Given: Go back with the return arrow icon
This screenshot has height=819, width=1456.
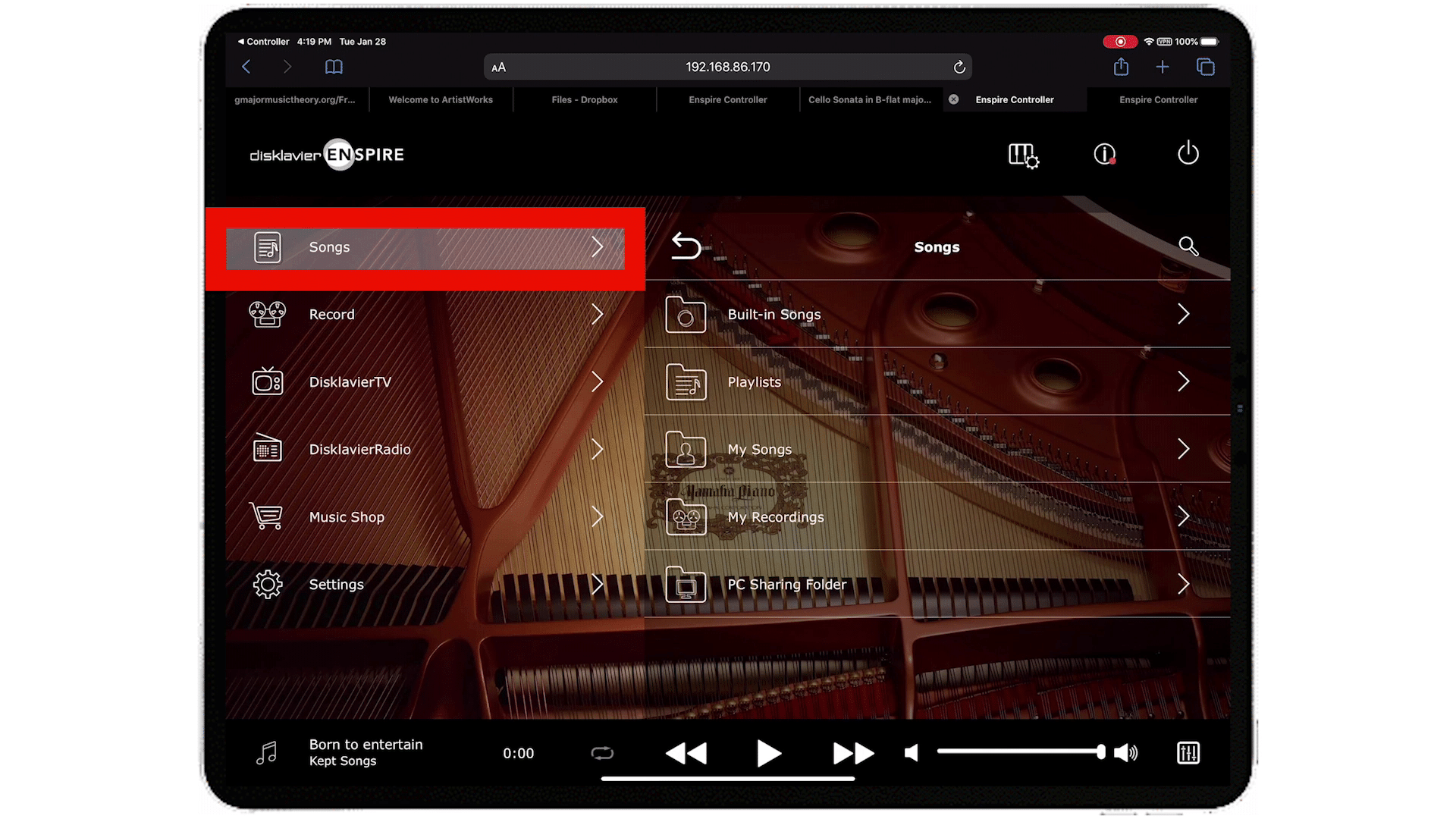Looking at the screenshot, I should (686, 246).
